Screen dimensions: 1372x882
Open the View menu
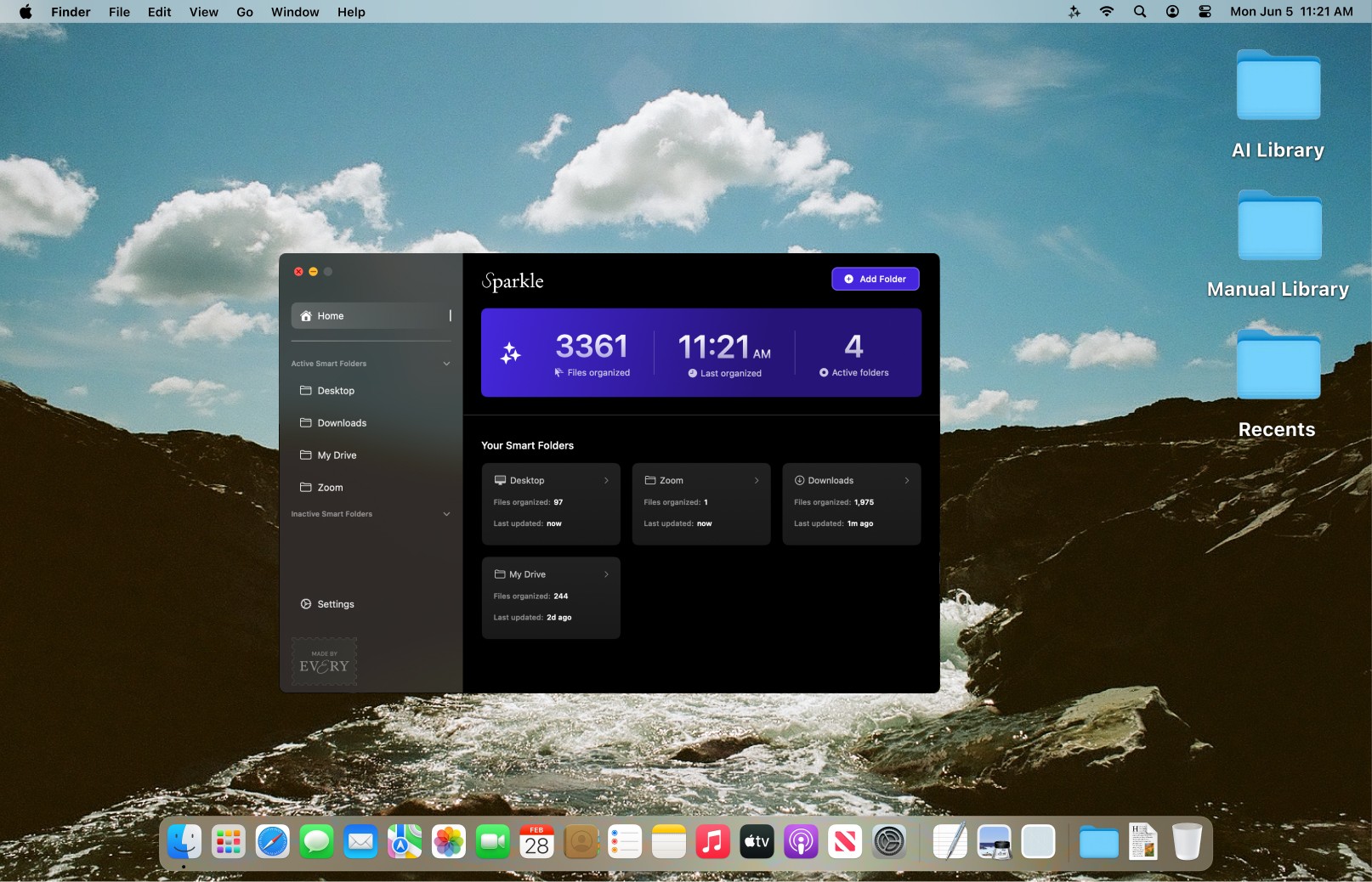pos(204,12)
